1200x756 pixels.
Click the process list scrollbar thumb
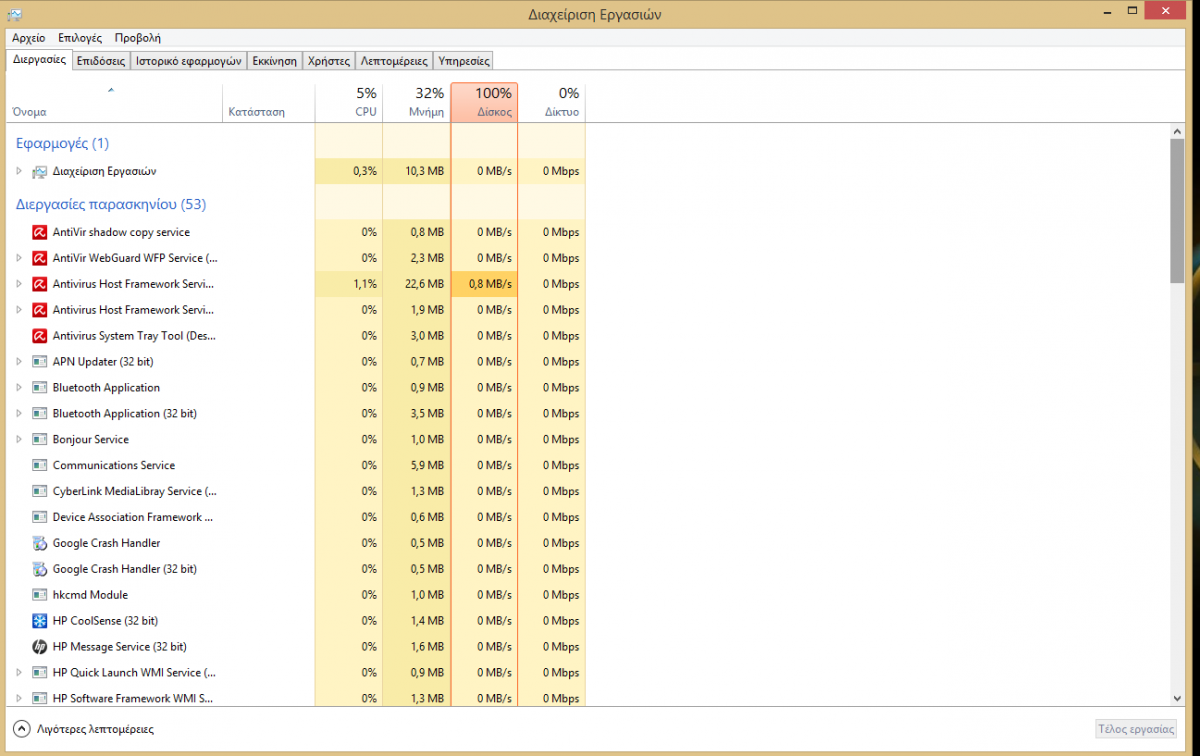pos(1176,211)
